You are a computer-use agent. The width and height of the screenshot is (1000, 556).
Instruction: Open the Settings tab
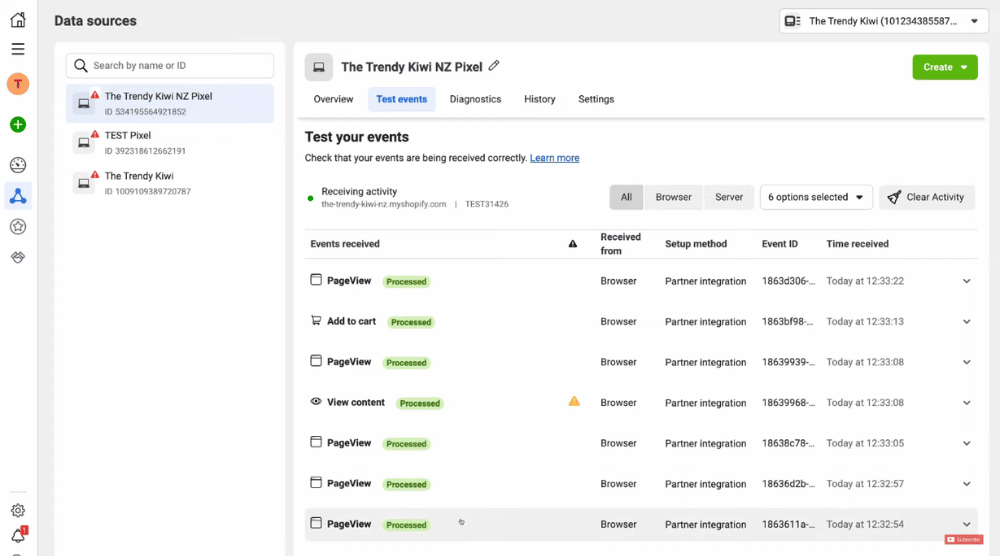[596, 99]
